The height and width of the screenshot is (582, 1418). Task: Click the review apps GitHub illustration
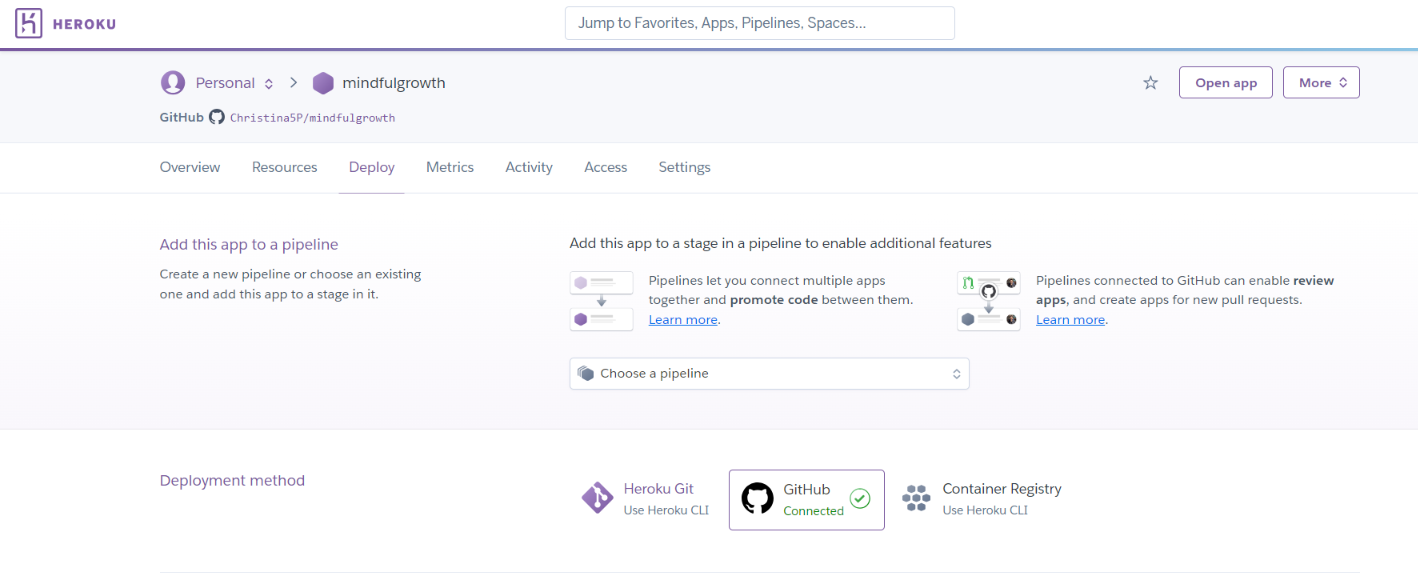(989, 301)
